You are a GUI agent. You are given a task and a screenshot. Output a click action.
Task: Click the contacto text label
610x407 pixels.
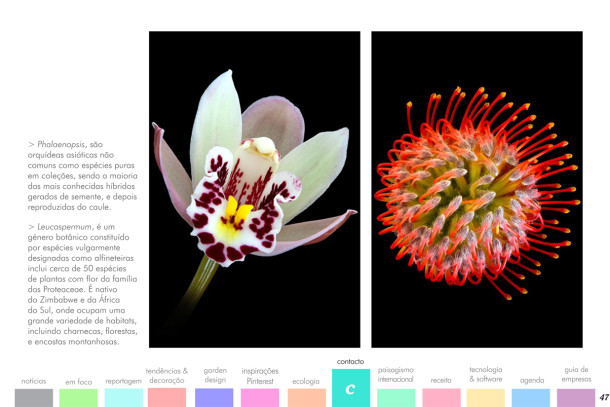pyautogui.click(x=350, y=361)
